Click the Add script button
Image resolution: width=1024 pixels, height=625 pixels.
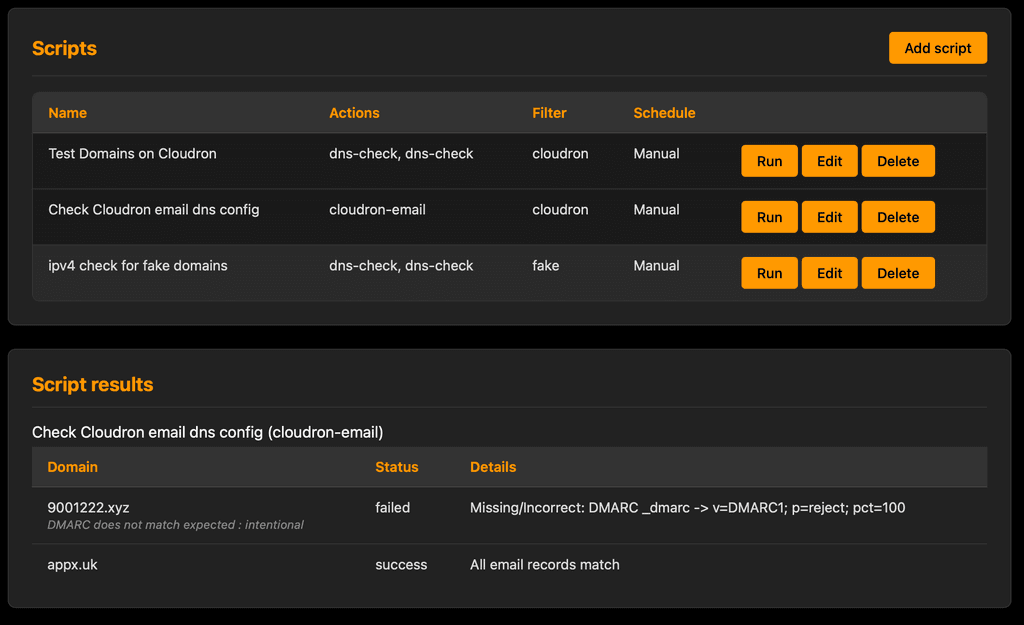(937, 47)
